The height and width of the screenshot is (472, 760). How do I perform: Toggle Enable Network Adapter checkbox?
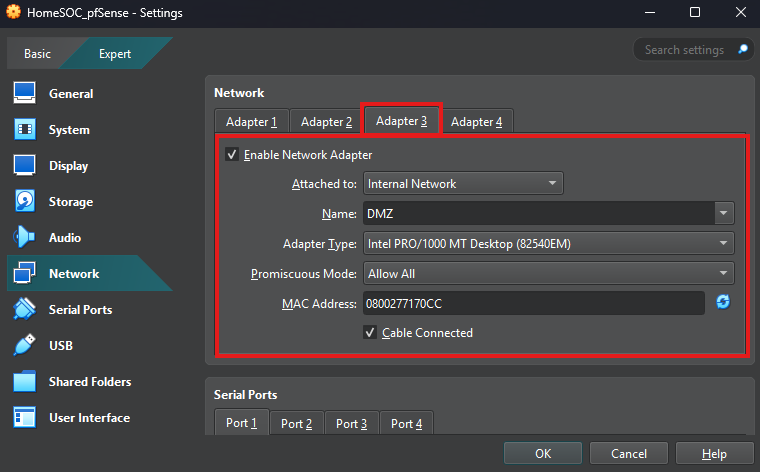click(x=232, y=155)
